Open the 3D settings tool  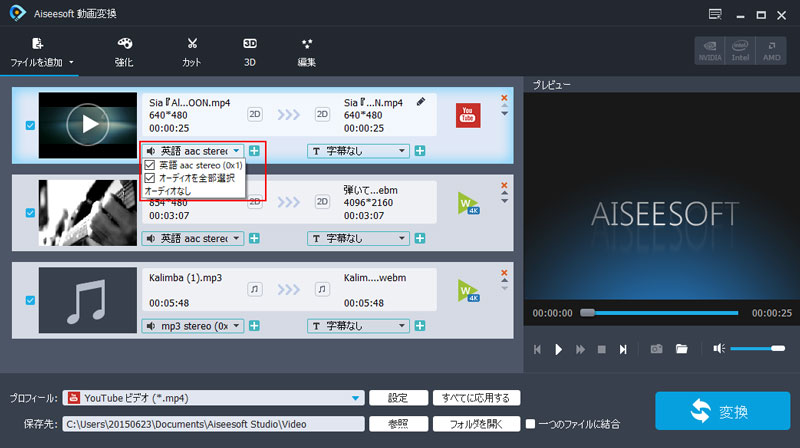pos(249,52)
